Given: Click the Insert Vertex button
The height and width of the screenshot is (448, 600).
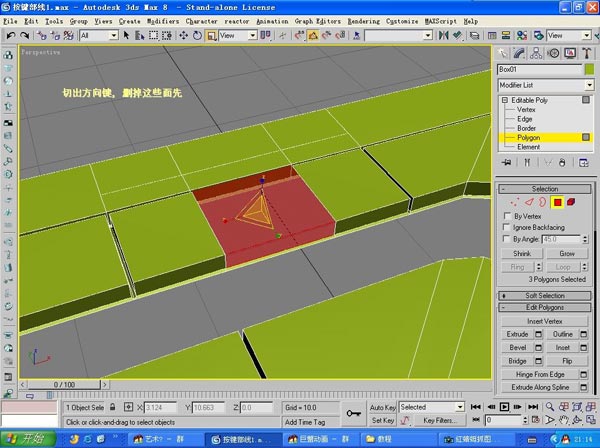Looking at the screenshot, I should tap(545, 321).
